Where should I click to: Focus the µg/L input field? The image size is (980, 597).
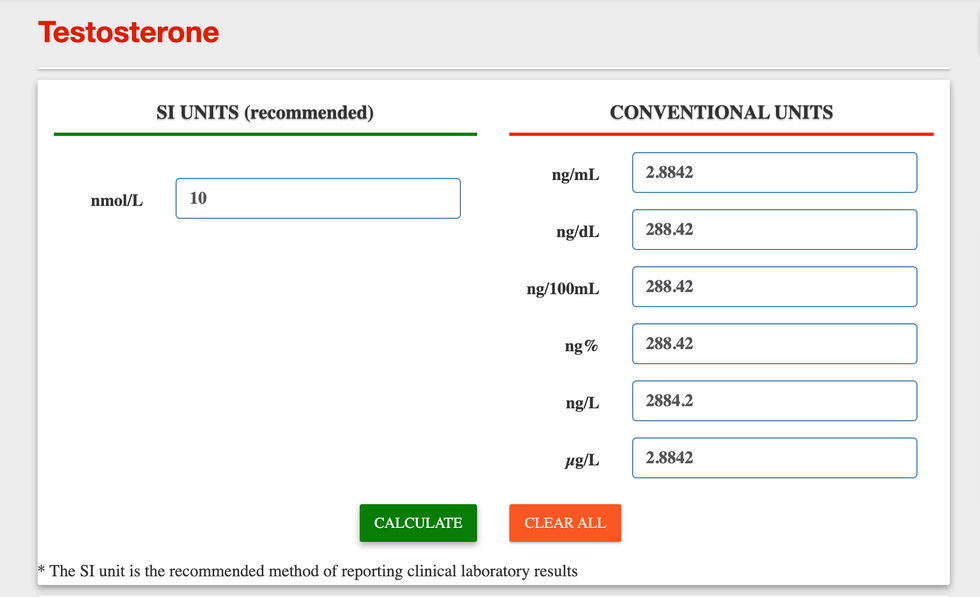click(774, 458)
